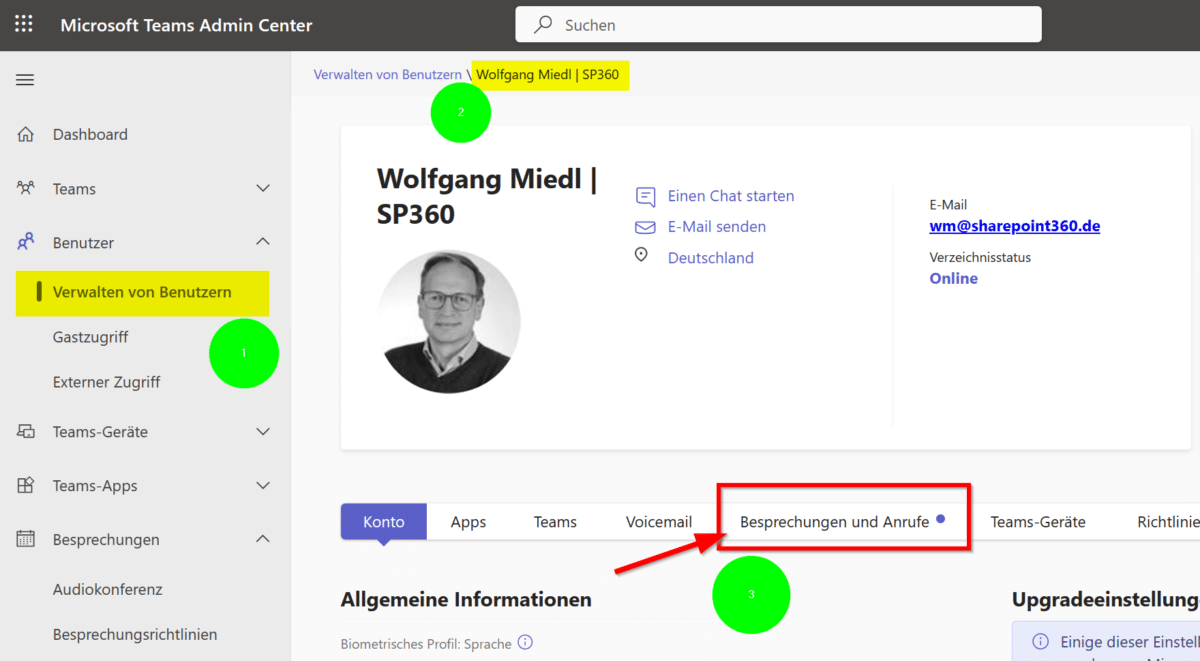This screenshot has width=1200, height=661.
Task: Open Gastzugriff in the sidebar
Action: tap(90, 337)
